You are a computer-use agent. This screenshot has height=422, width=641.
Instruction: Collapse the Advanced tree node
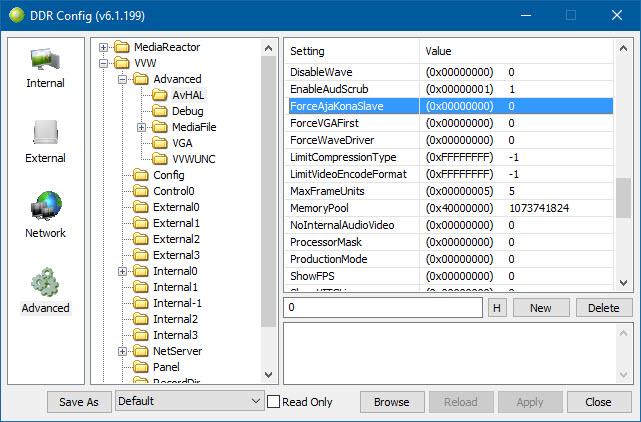tap(122, 79)
